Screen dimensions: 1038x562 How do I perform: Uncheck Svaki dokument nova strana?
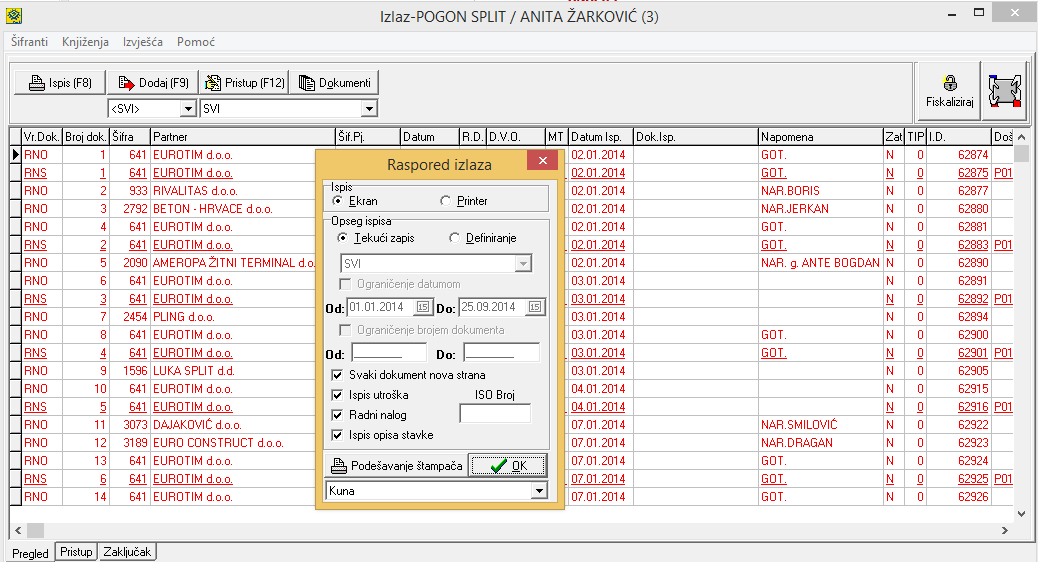(338, 375)
